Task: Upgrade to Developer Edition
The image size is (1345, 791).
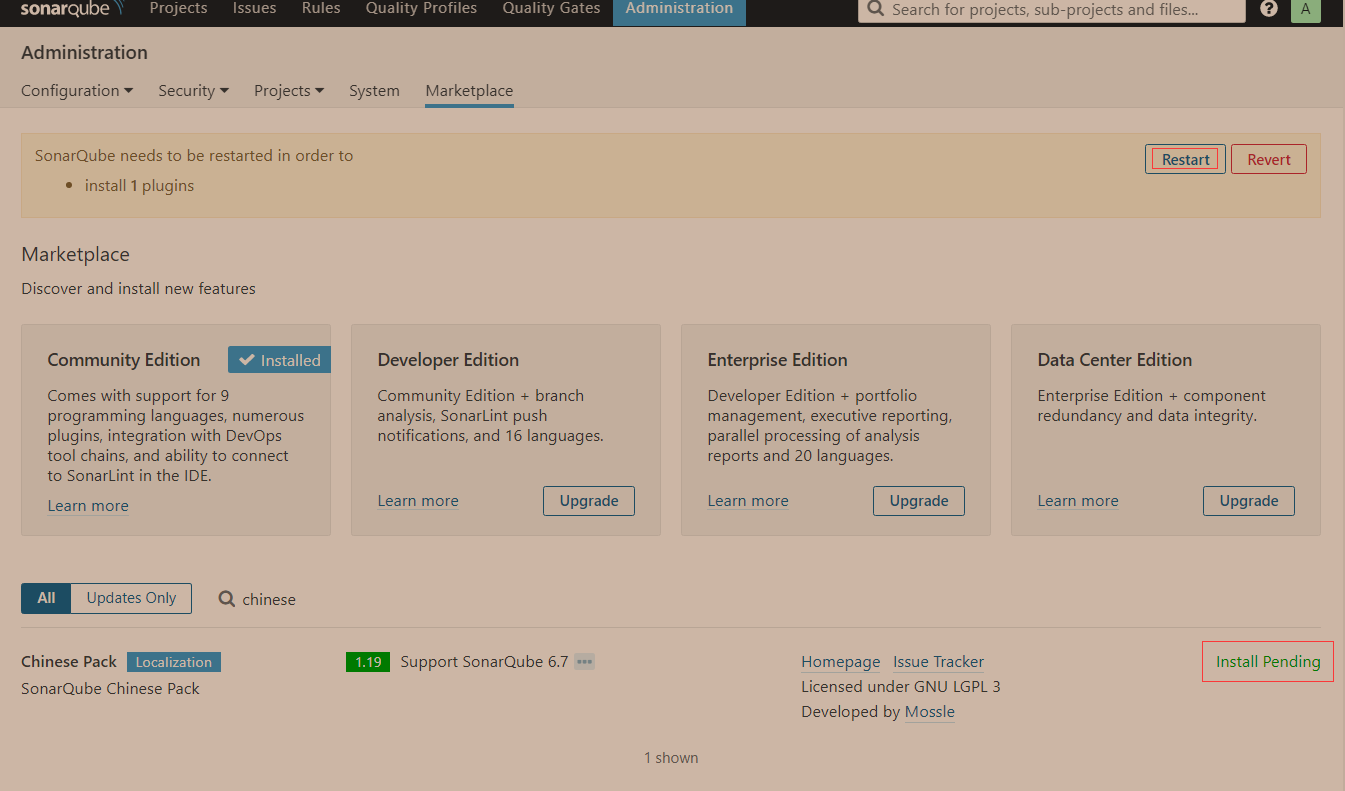Action: click(589, 501)
